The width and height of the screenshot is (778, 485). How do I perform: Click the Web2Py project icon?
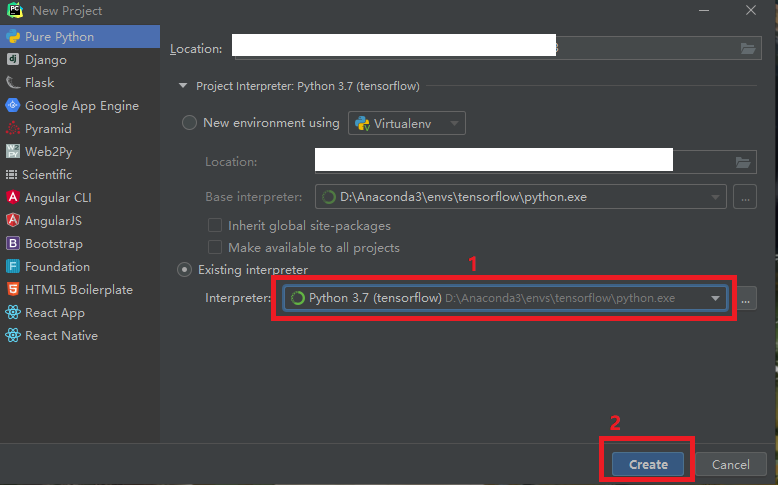coord(13,151)
